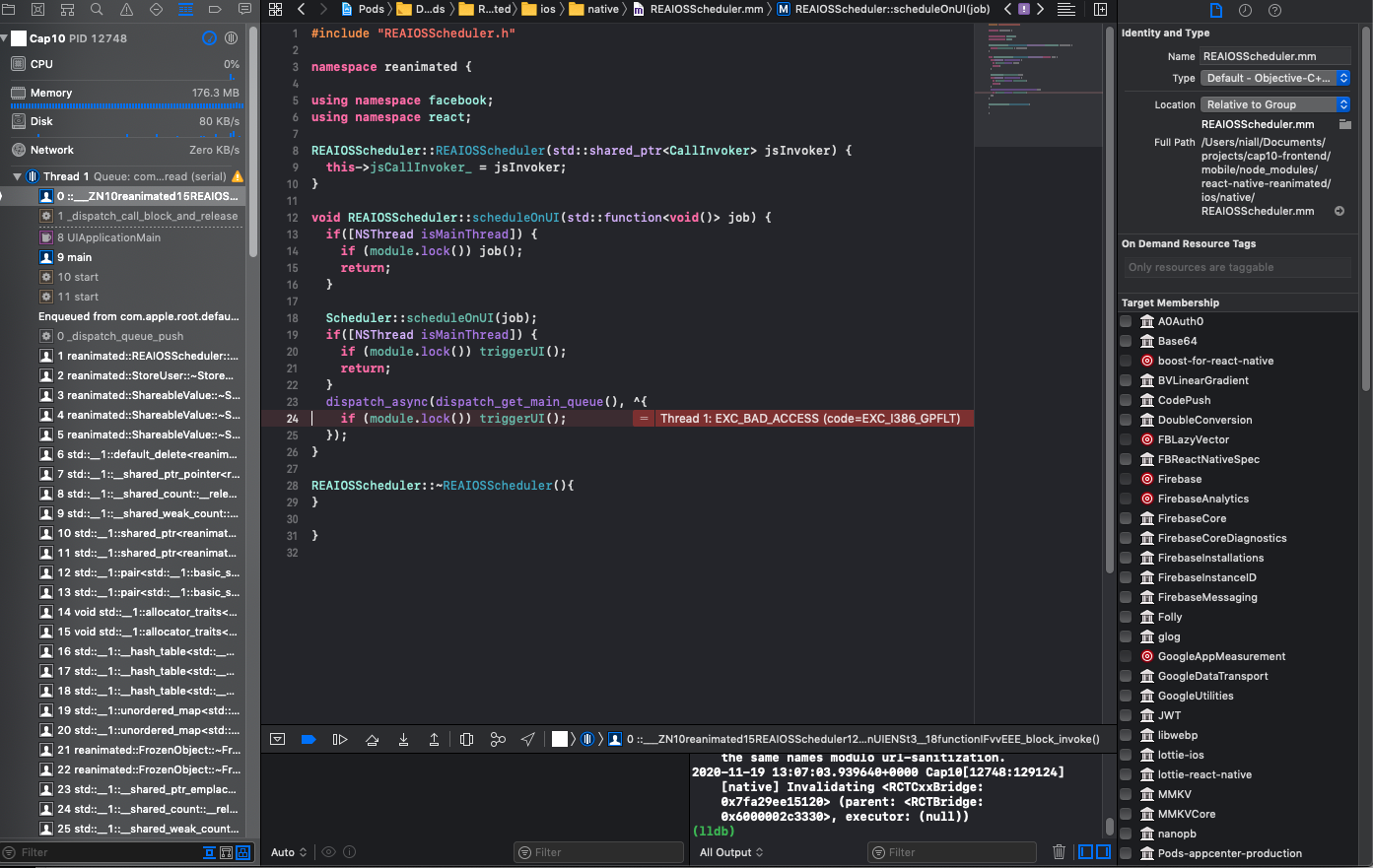The width and height of the screenshot is (1373, 868).
Task: Open the Report navigator
Action: [243, 10]
